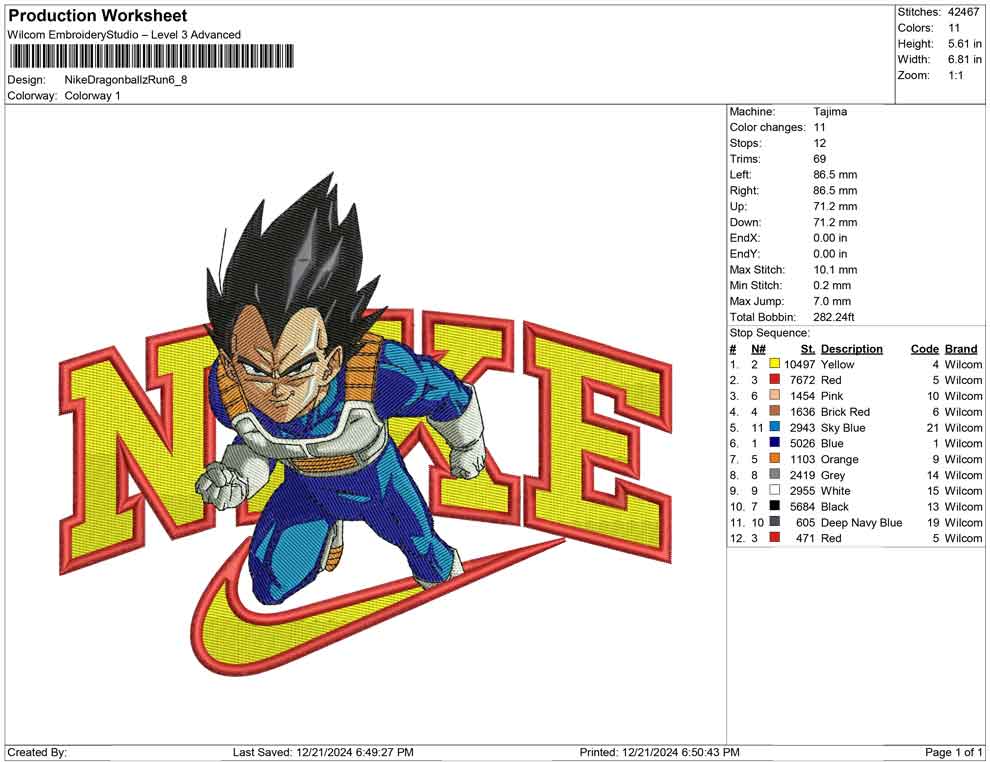Click the 'Stop Sequence:' label

(769, 333)
